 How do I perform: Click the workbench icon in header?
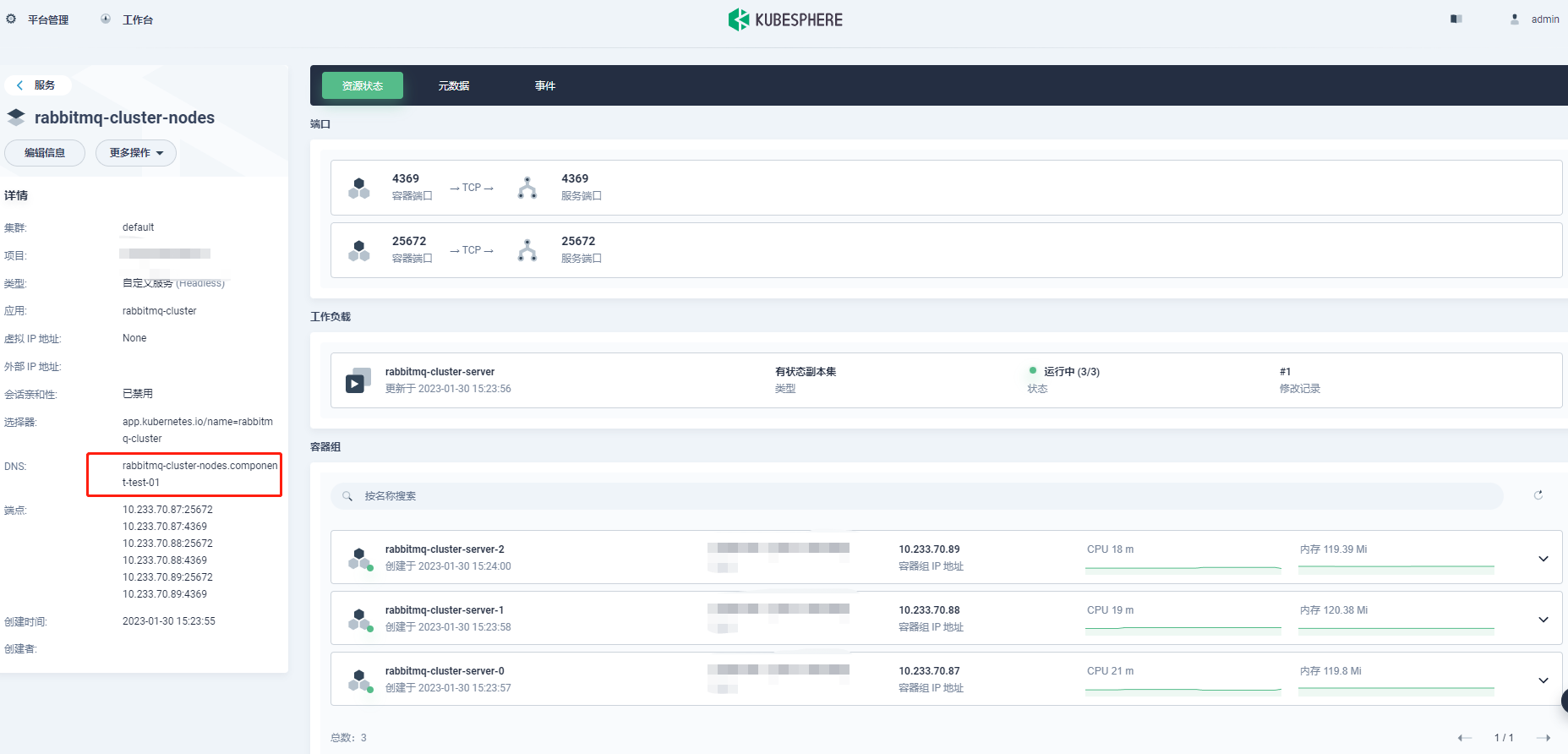(106, 19)
